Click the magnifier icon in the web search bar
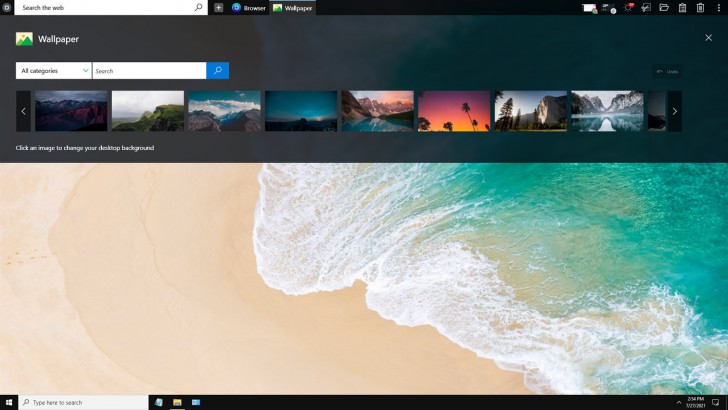The width and height of the screenshot is (728, 410). (199, 7)
